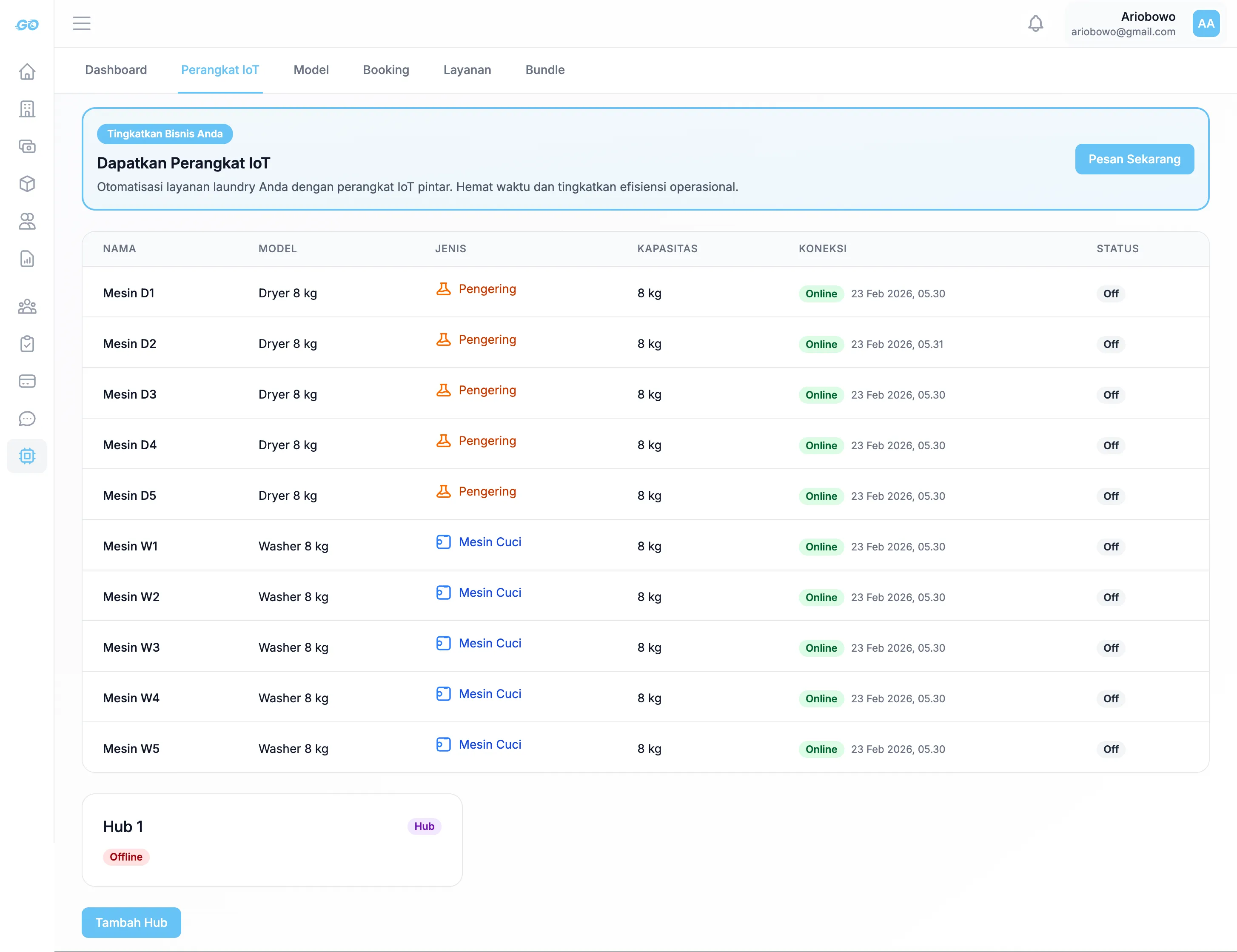Switch to the Layanan tab
Viewport: 1237px width, 952px height.
point(467,70)
